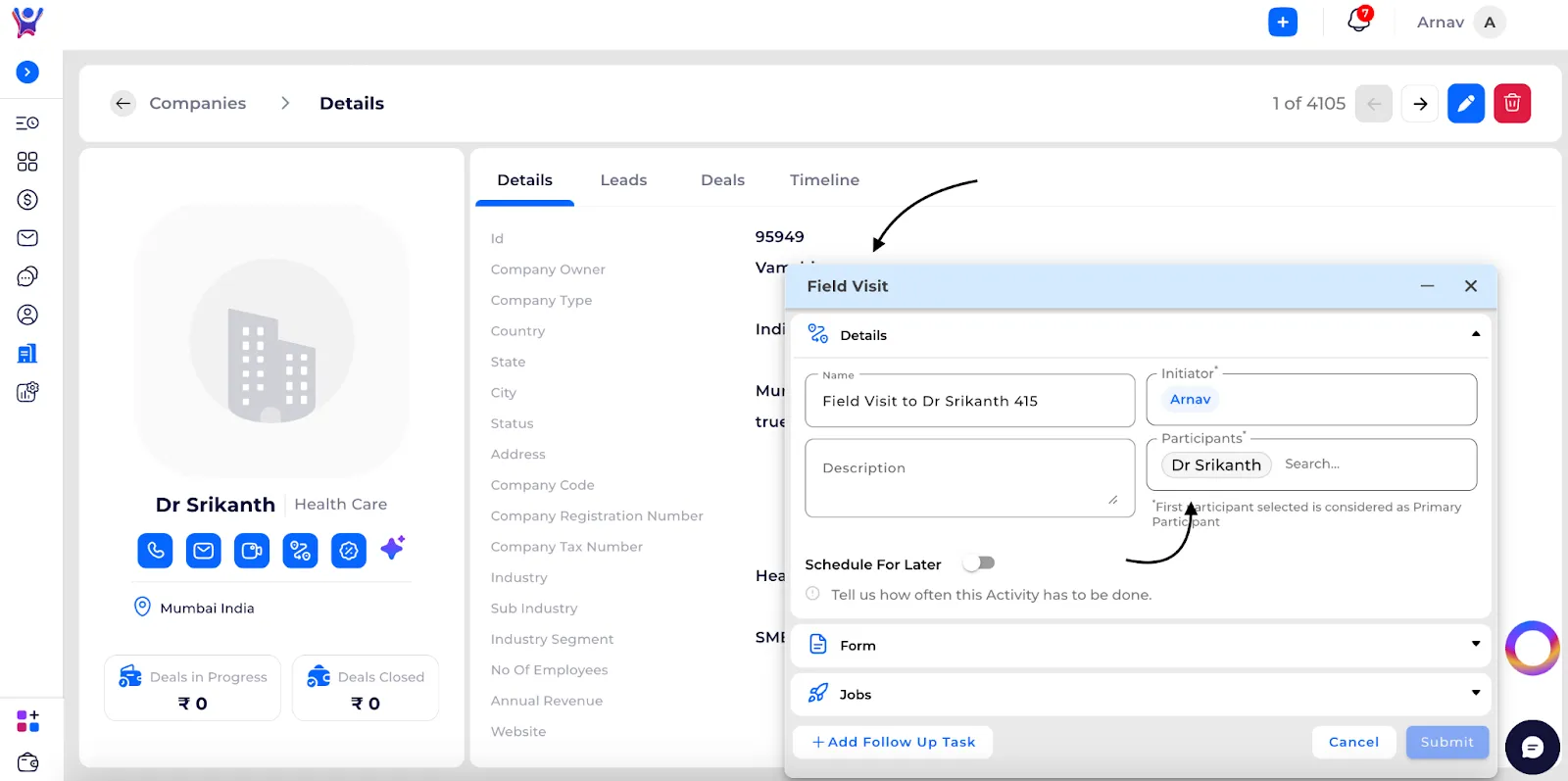Edit the company with pencil button
Image resolution: width=1568 pixels, height=781 pixels.
pyautogui.click(x=1466, y=103)
